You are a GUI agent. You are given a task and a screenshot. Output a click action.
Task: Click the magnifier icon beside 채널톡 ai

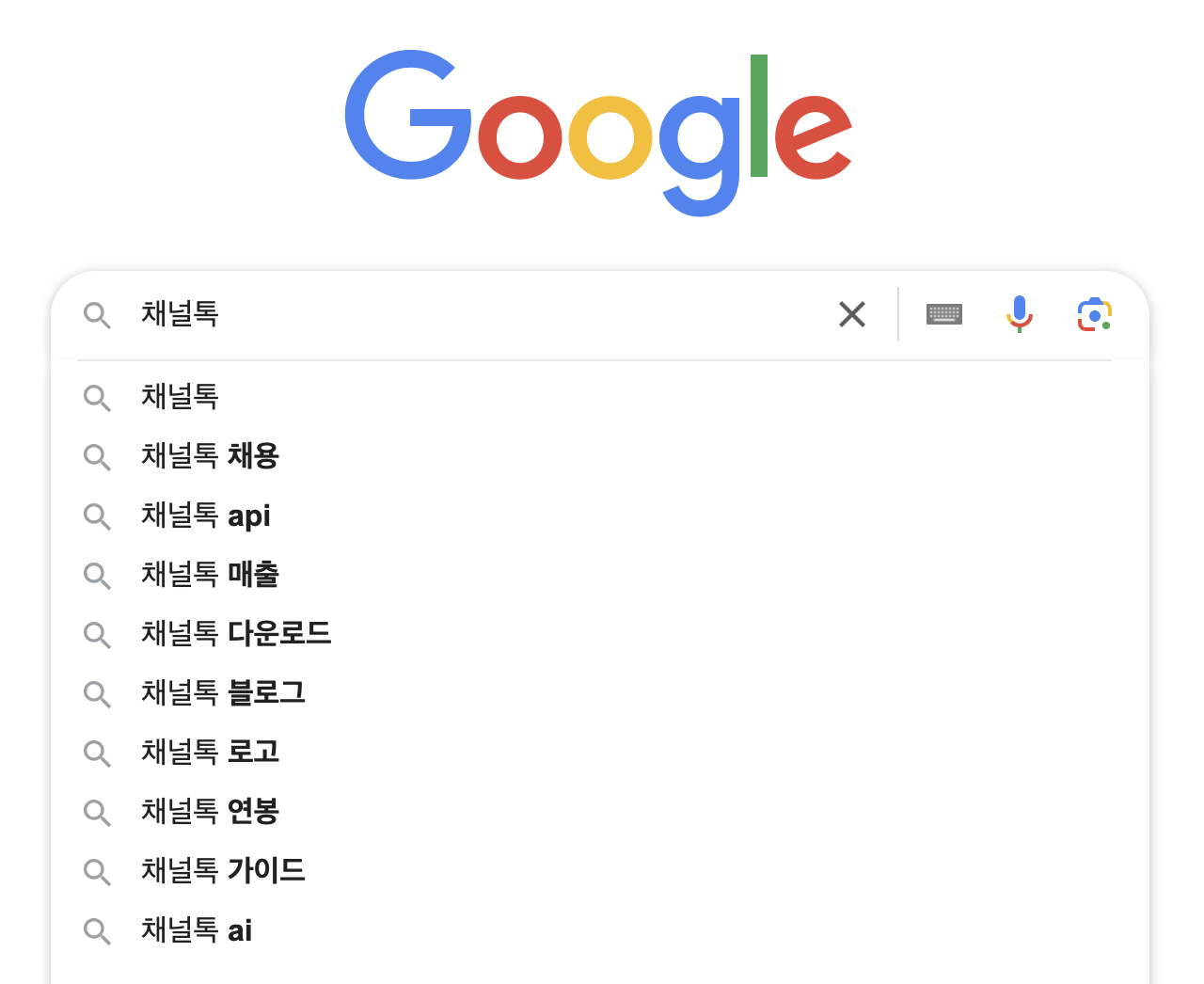[97, 931]
